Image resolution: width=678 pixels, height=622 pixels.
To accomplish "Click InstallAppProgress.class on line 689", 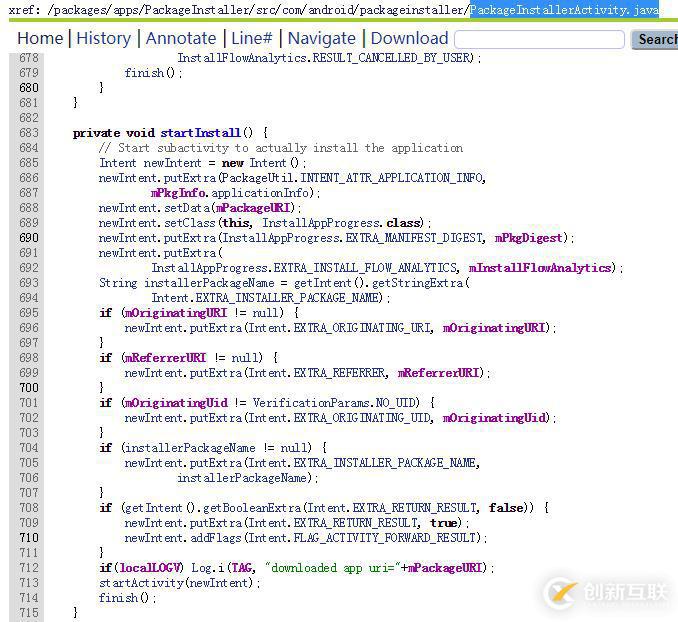I will [x=342, y=223].
